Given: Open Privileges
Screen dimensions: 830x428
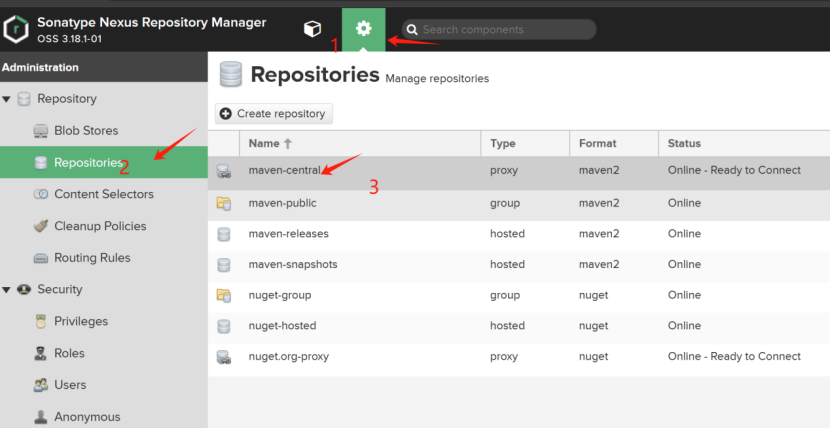Looking at the screenshot, I should 81,321.
